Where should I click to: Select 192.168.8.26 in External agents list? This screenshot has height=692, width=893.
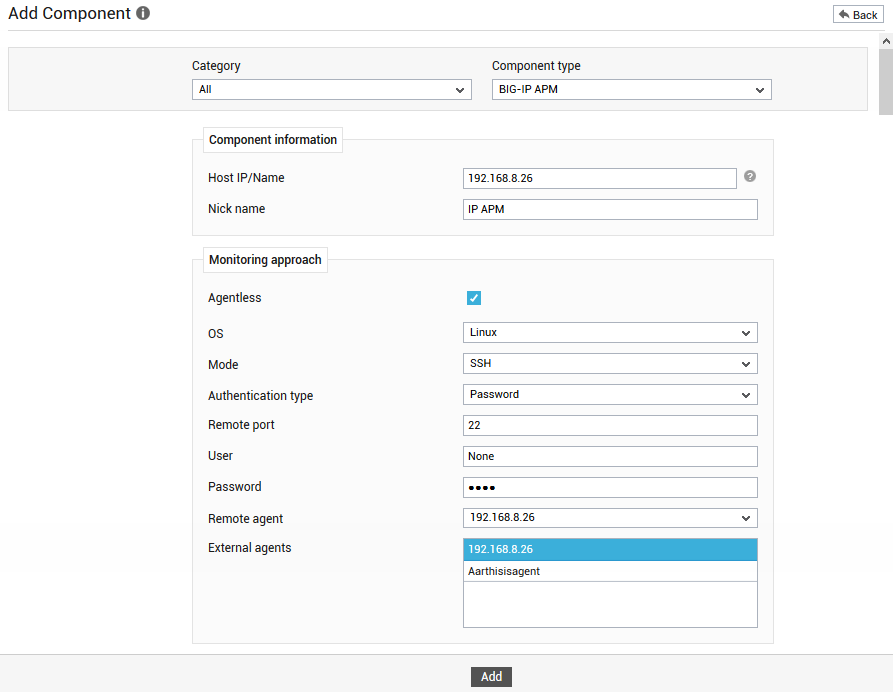(x=610, y=550)
